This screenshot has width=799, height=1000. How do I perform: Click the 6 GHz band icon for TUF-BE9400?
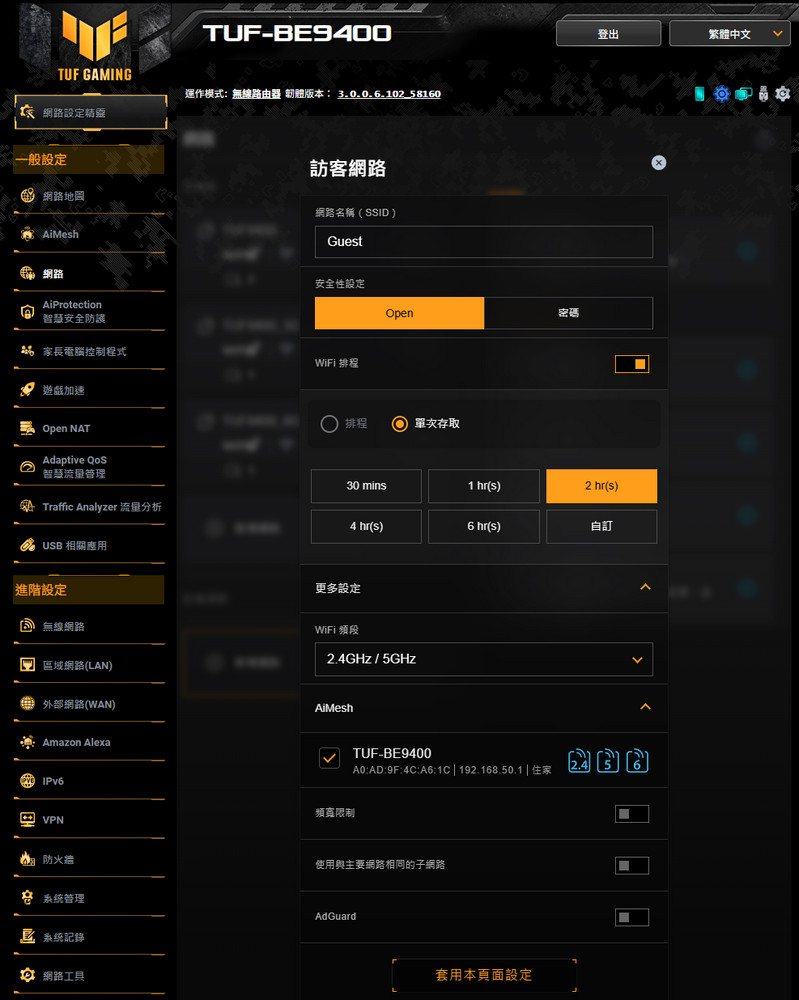[638, 761]
